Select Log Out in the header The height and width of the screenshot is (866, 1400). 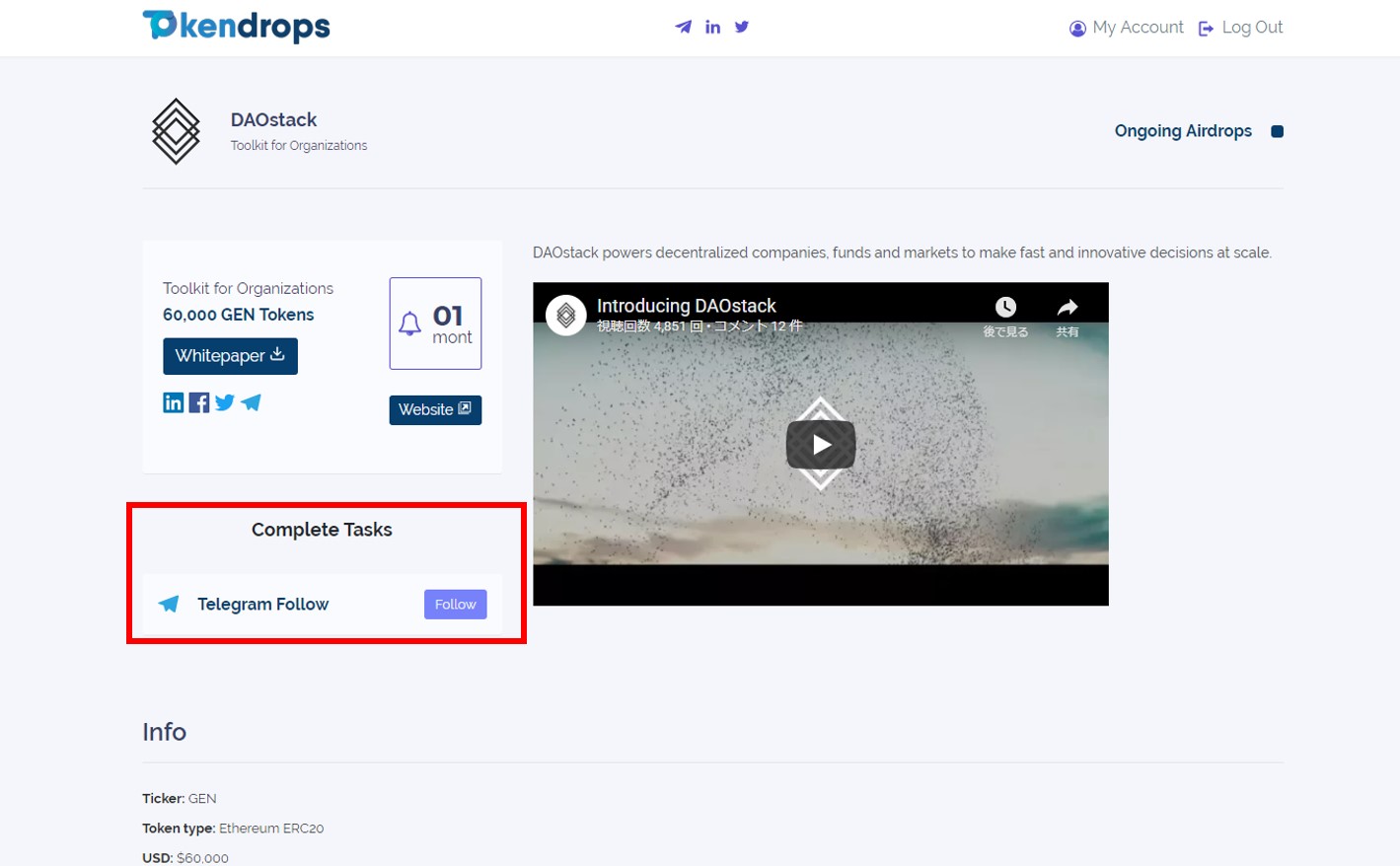click(x=1241, y=28)
